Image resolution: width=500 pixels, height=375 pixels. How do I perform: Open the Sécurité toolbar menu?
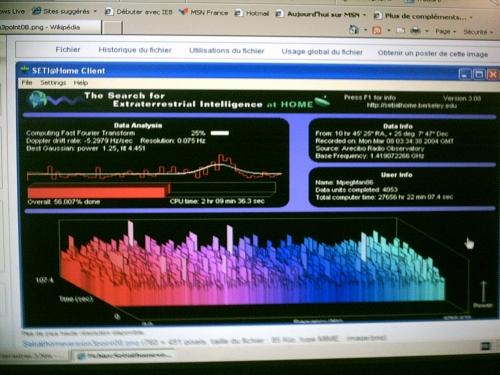(478, 32)
